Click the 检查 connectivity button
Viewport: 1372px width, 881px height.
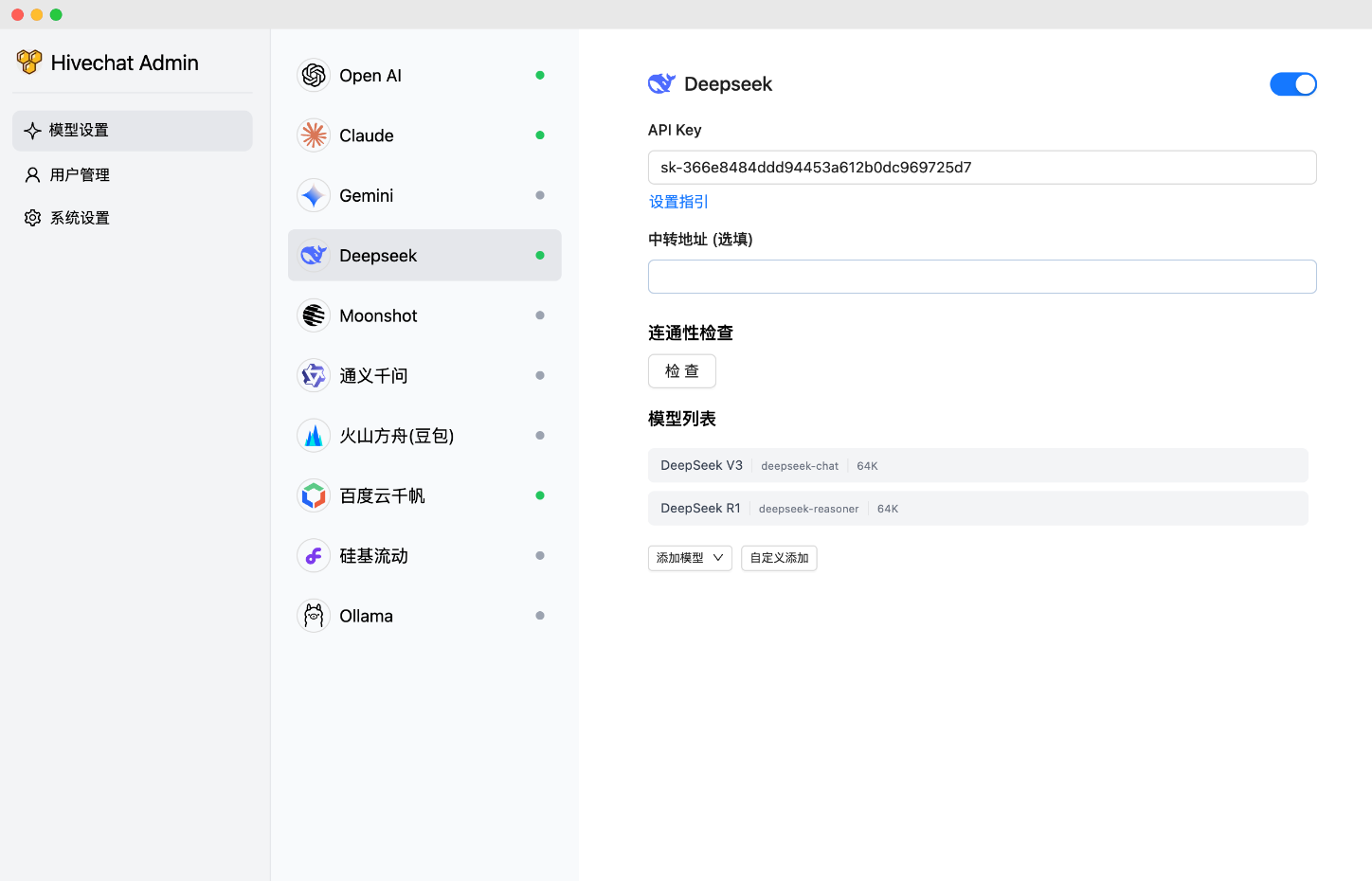(x=681, y=371)
